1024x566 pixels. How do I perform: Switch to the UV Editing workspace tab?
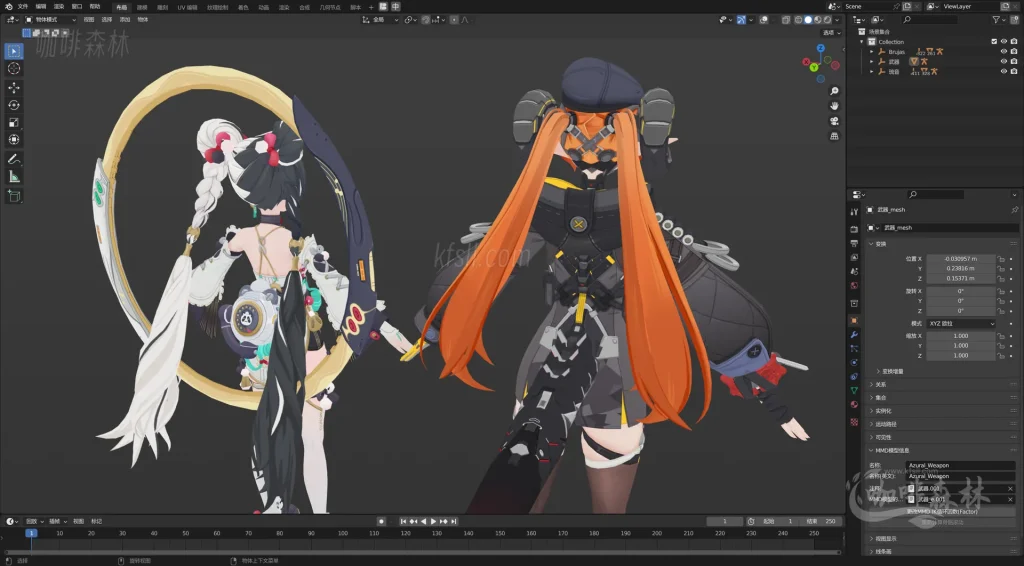point(187,7)
